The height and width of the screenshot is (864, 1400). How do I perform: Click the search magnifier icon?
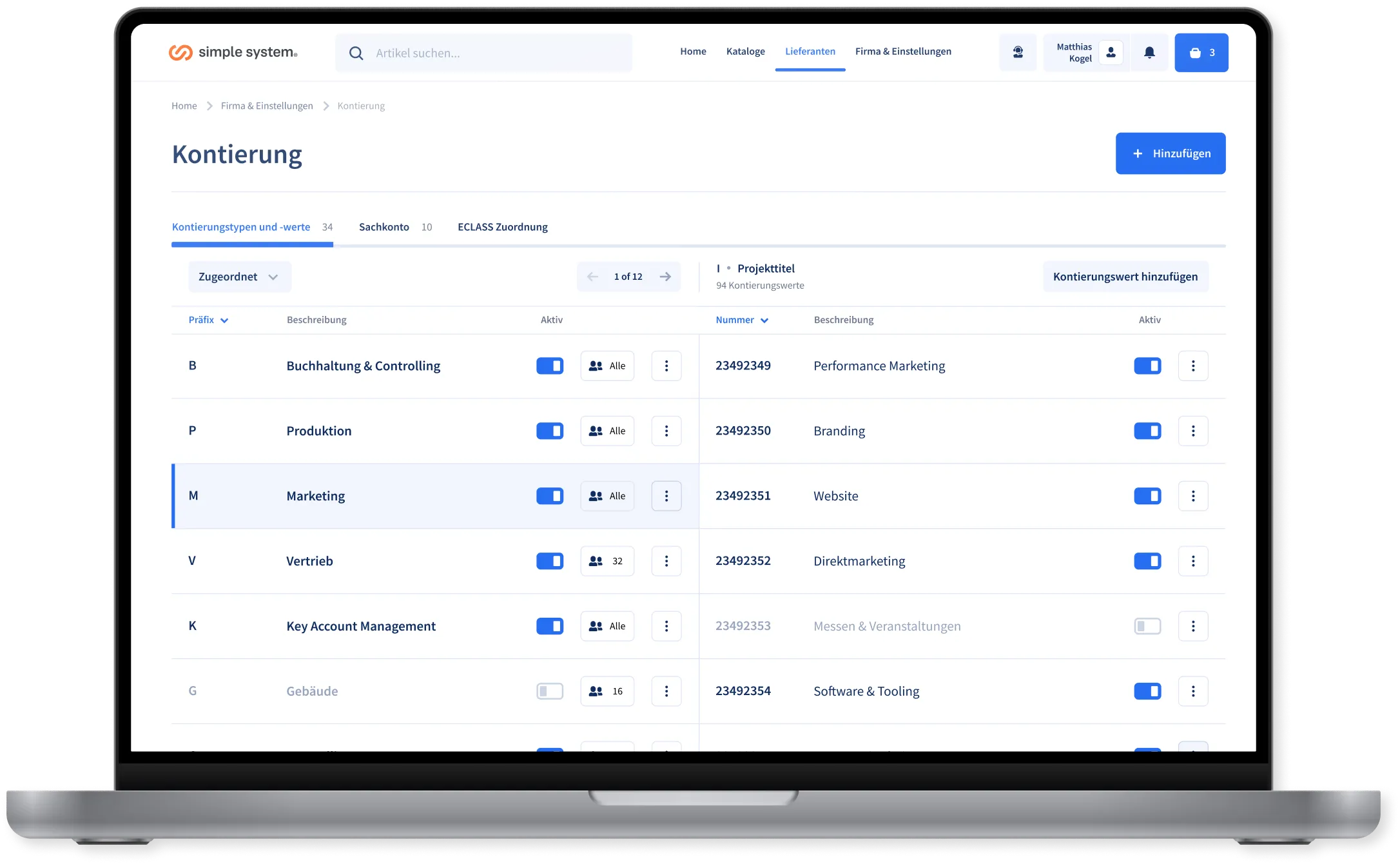pos(356,53)
